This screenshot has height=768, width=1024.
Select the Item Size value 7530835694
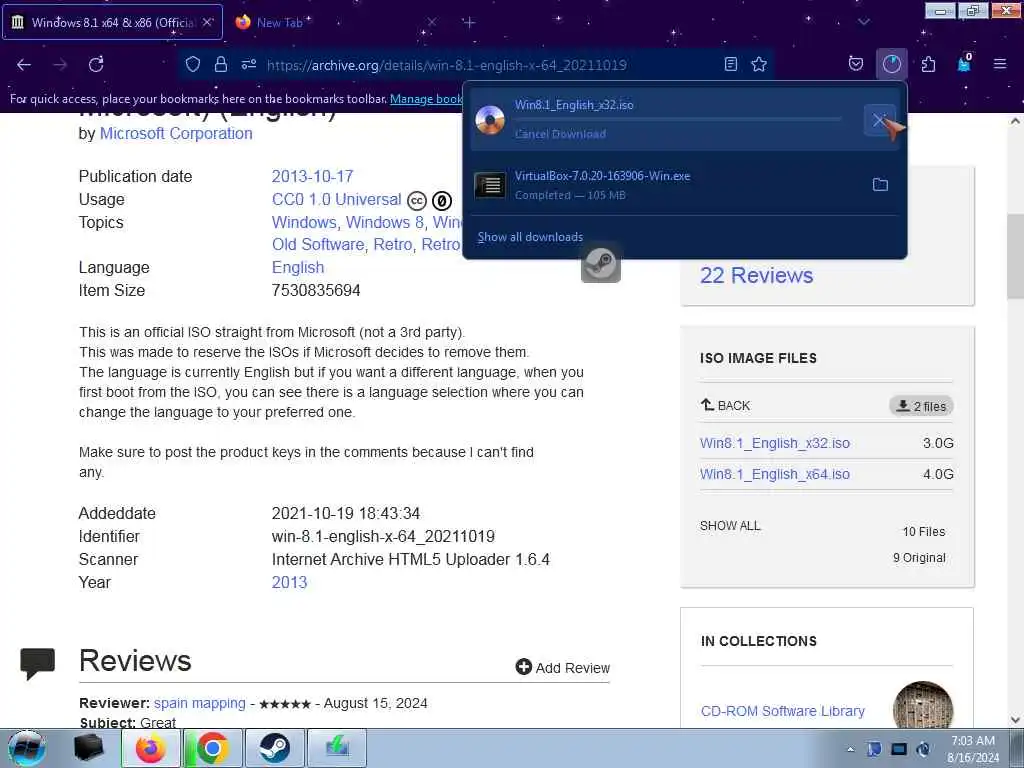click(x=316, y=291)
